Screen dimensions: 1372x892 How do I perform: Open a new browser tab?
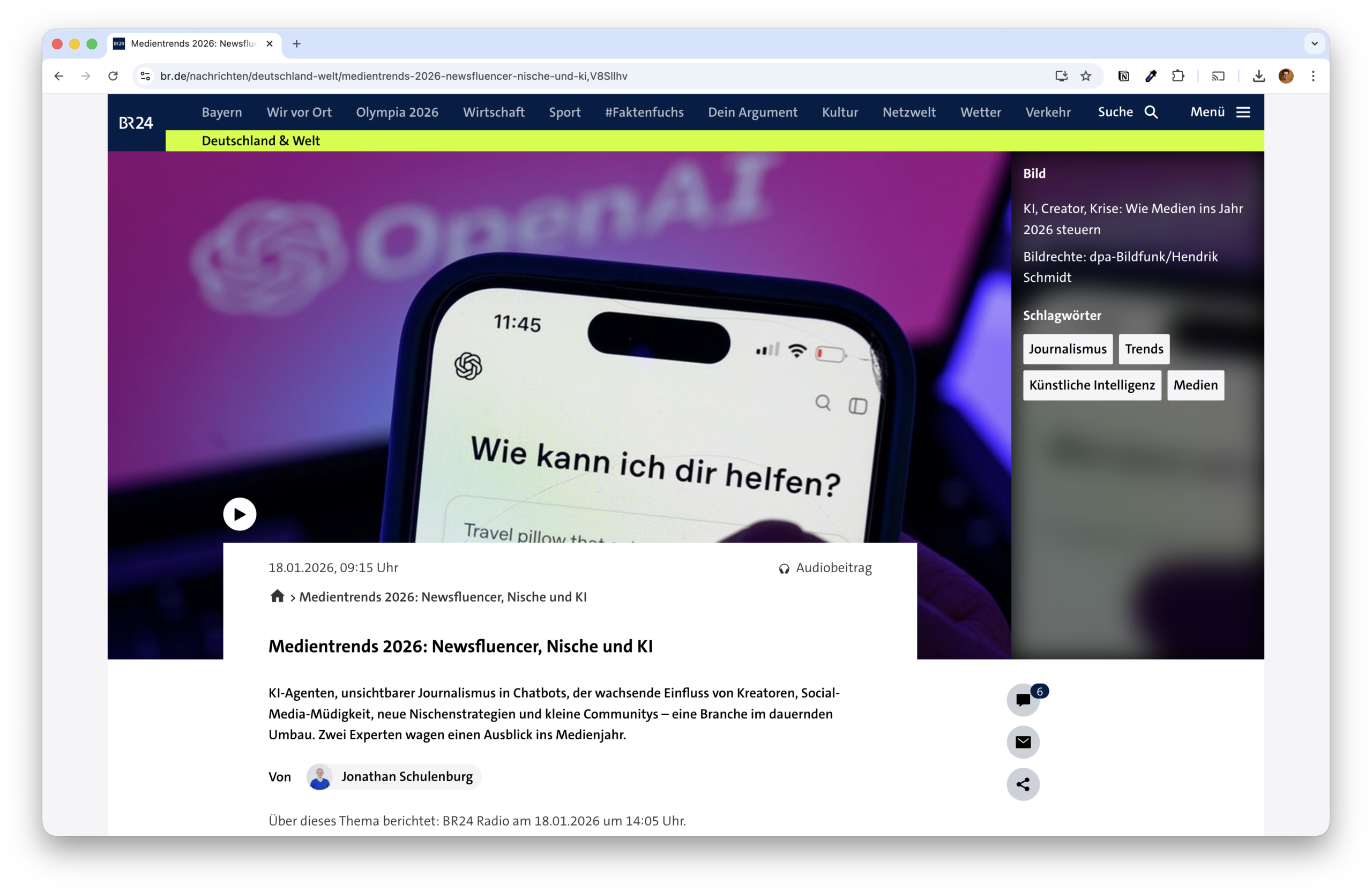[296, 44]
